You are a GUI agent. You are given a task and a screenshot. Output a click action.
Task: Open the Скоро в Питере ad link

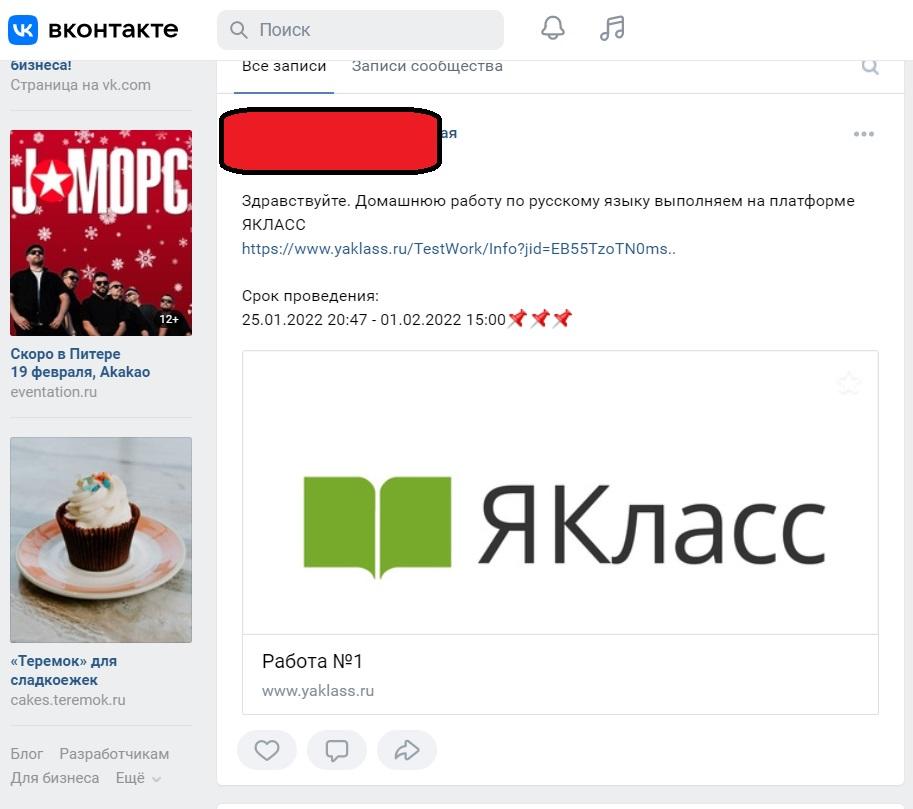click(80, 363)
